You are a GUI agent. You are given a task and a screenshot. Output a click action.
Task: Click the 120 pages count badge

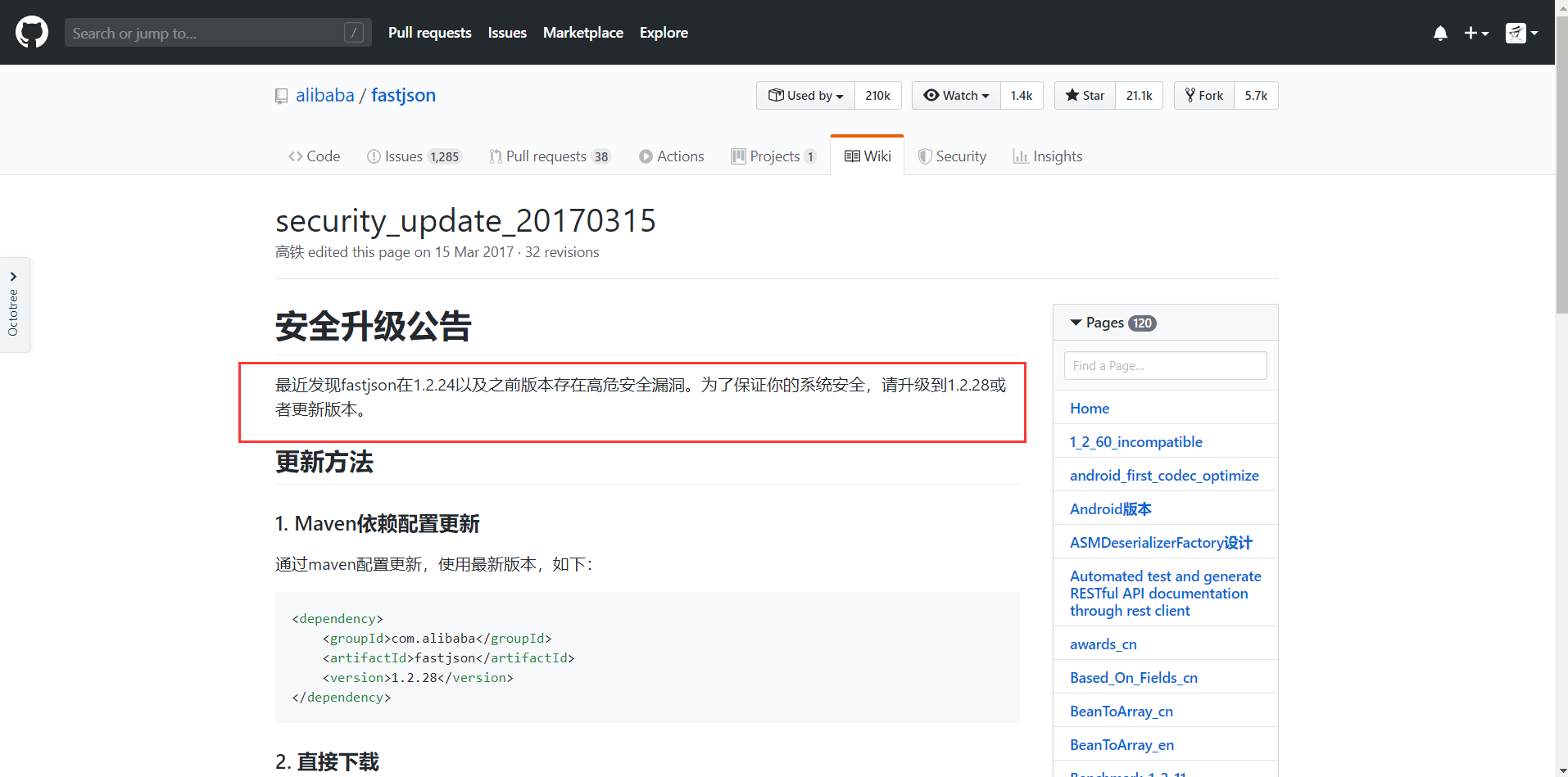point(1143,323)
